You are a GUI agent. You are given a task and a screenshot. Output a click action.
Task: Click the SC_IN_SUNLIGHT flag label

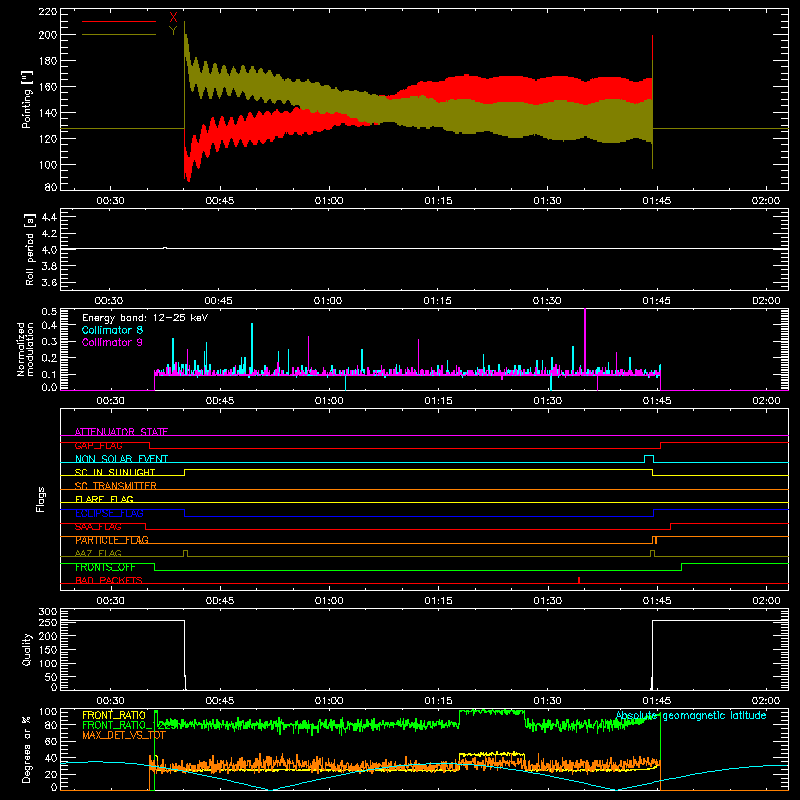115,472
